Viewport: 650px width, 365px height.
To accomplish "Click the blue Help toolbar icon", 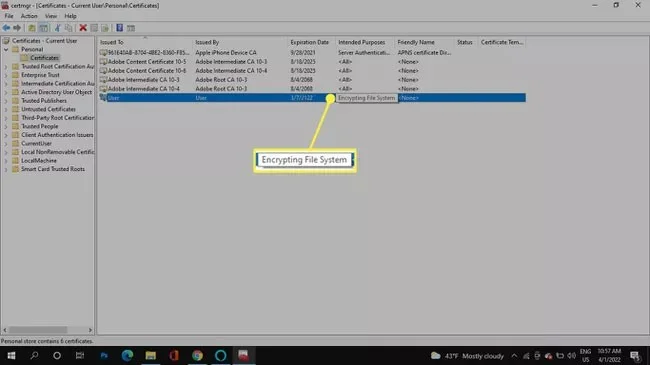I will pyautogui.click(x=119, y=28).
